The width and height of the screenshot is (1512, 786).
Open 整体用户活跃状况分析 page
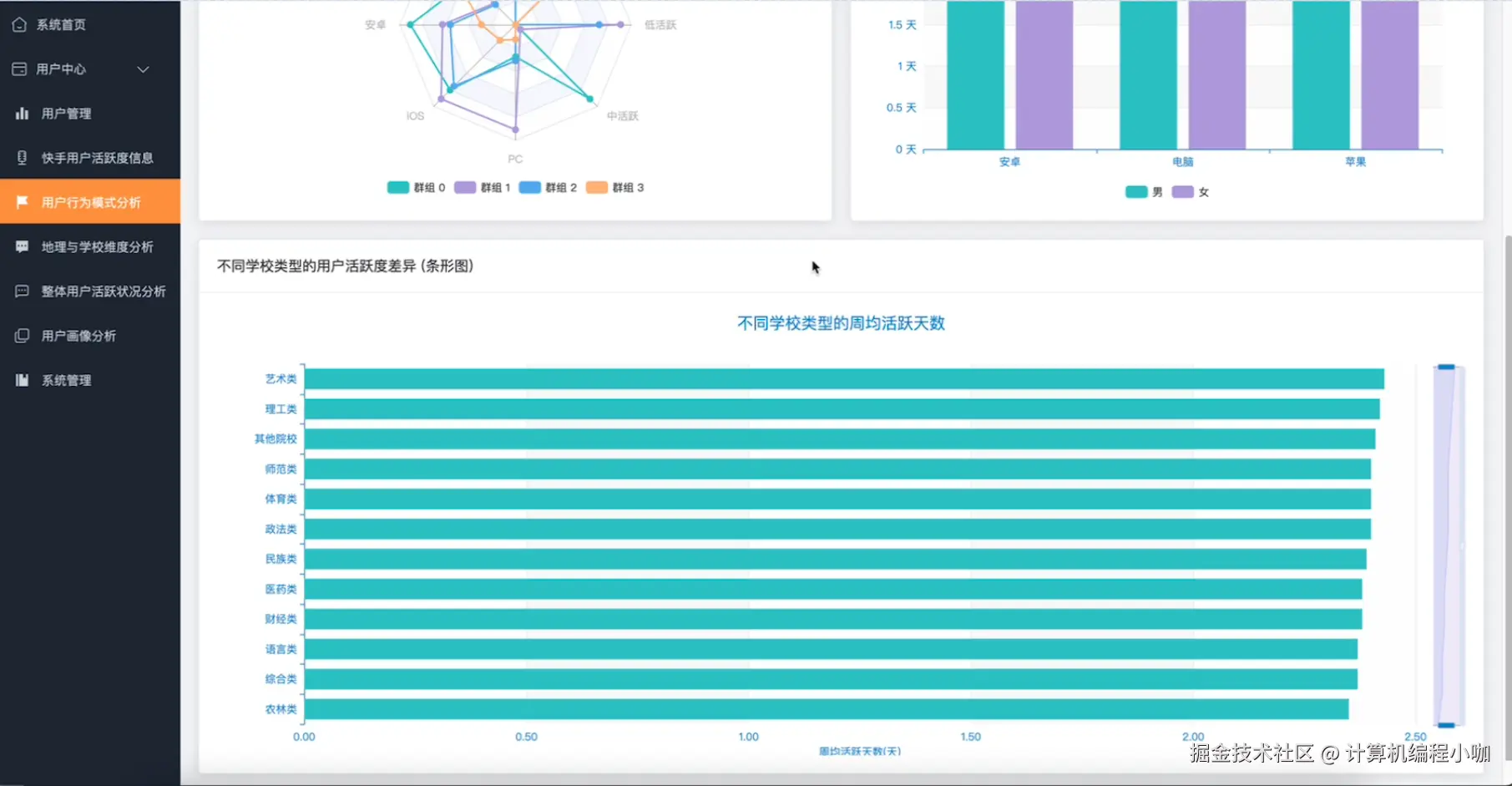[x=90, y=291]
